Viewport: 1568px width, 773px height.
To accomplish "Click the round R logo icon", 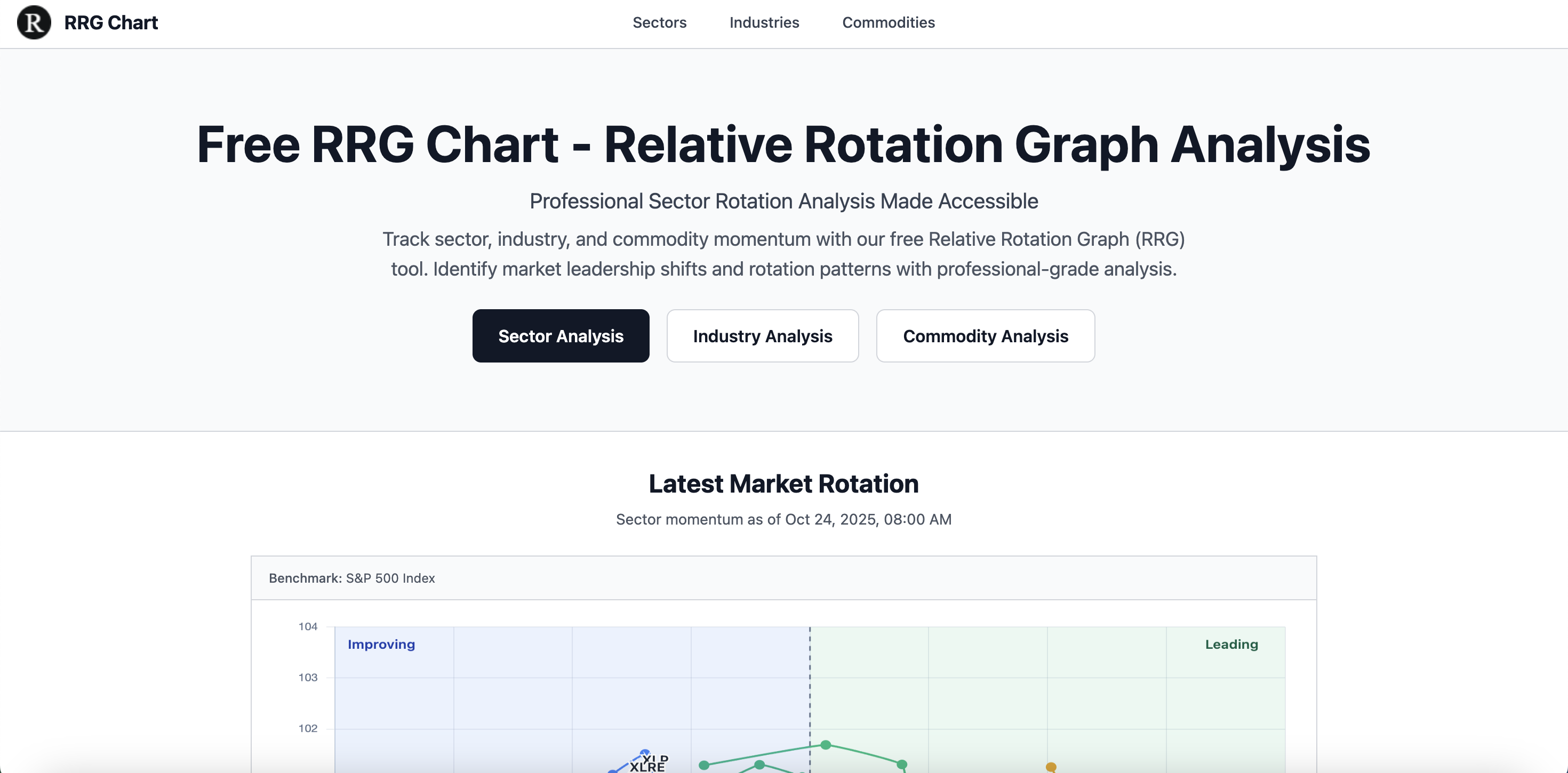I will click(x=34, y=22).
